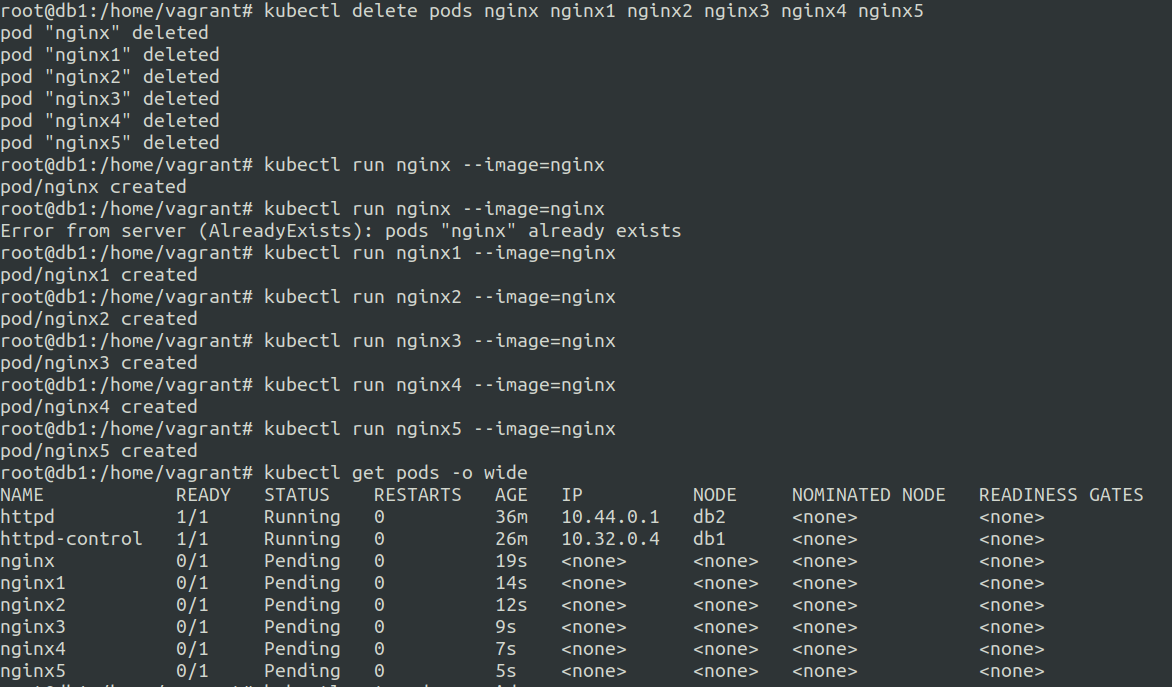The height and width of the screenshot is (687, 1172).
Task: Click the AGE column header
Action: (511, 495)
